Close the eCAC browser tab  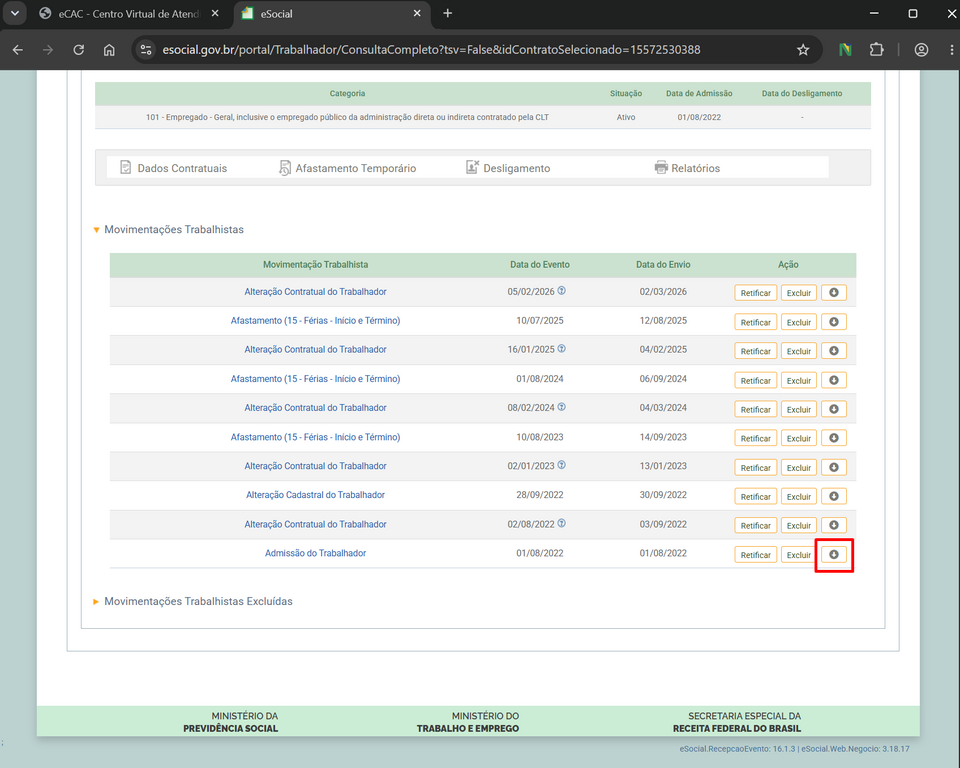(215, 13)
